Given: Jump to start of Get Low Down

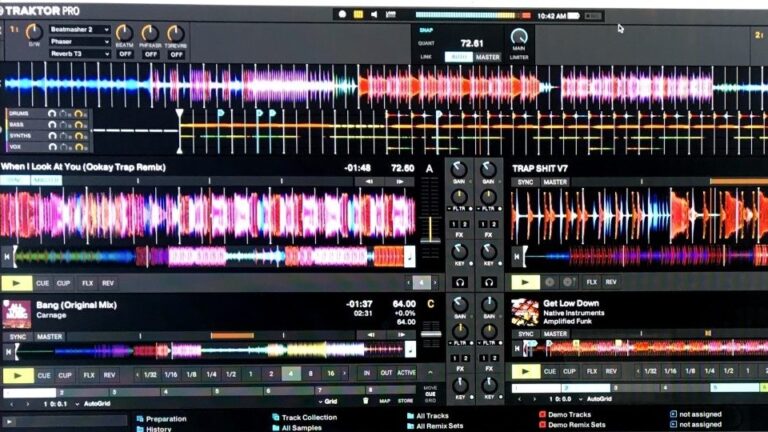Looking at the screenshot, I should coord(517,348).
